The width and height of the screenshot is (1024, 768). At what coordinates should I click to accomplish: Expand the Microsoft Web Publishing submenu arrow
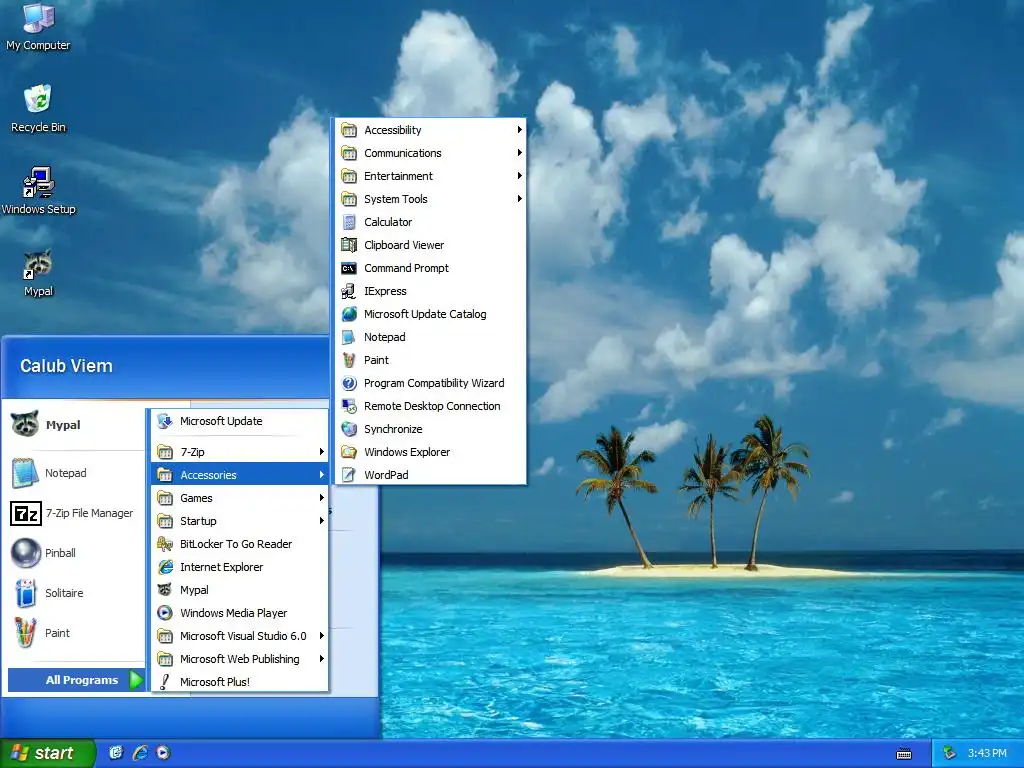coord(321,658)
